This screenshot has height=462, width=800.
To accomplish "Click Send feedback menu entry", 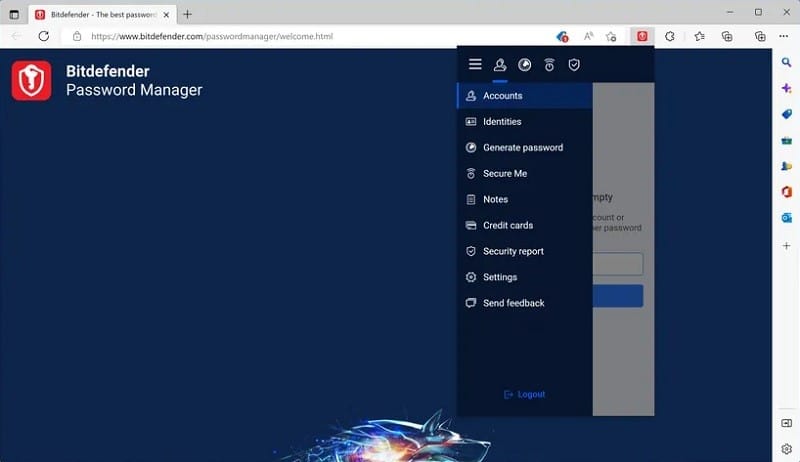I will pos(525,303).
